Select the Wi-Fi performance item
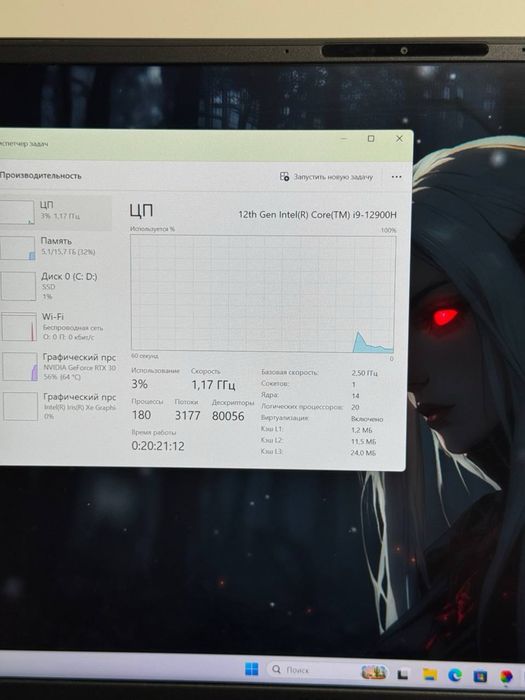 [58, 326]
